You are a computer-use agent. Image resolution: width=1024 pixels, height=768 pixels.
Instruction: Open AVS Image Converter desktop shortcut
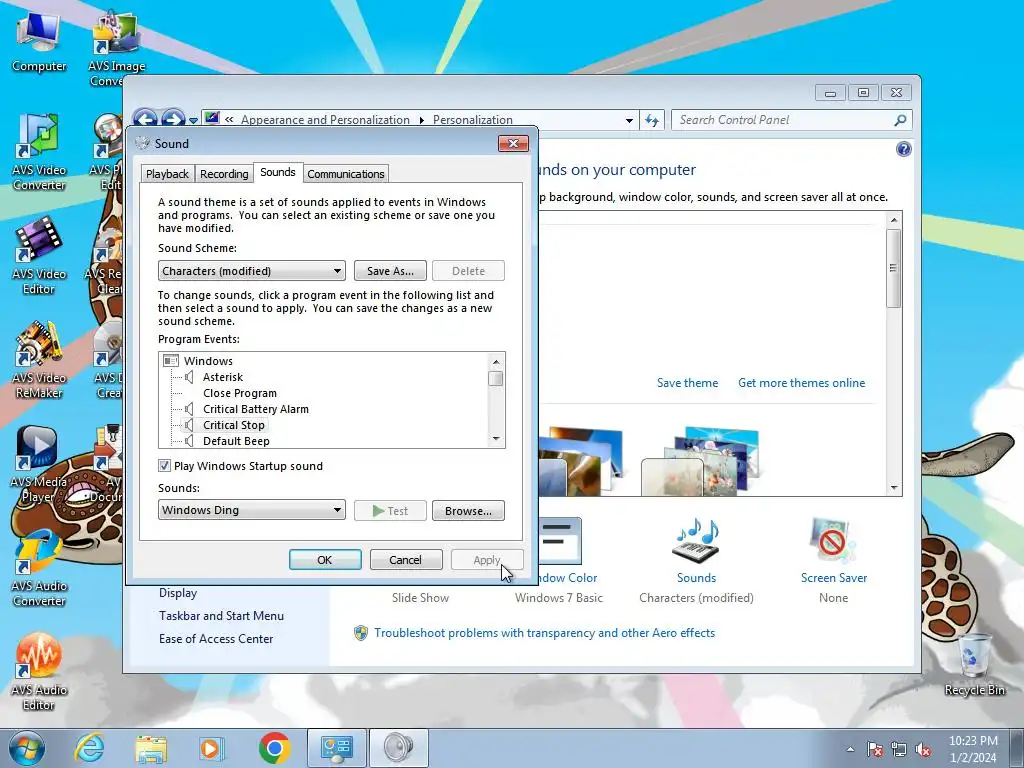pyautogui.click(x=116, y=48)
